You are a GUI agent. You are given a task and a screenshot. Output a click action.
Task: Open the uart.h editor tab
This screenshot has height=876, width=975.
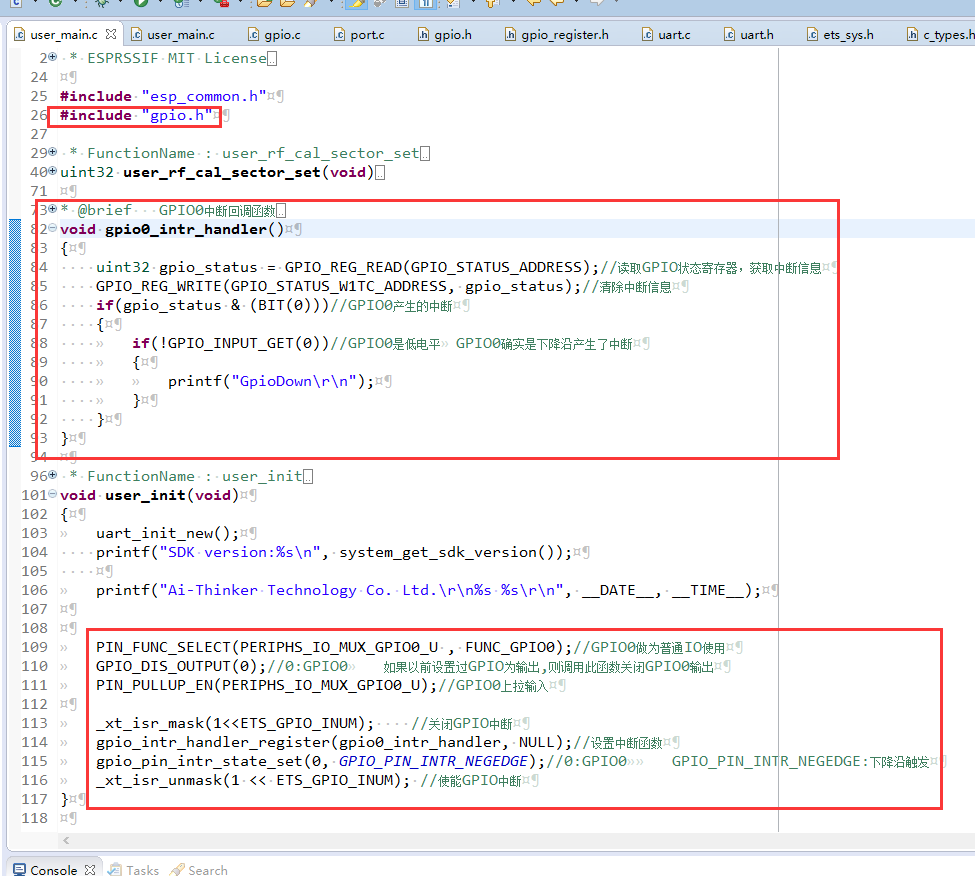tap(749, 35)
